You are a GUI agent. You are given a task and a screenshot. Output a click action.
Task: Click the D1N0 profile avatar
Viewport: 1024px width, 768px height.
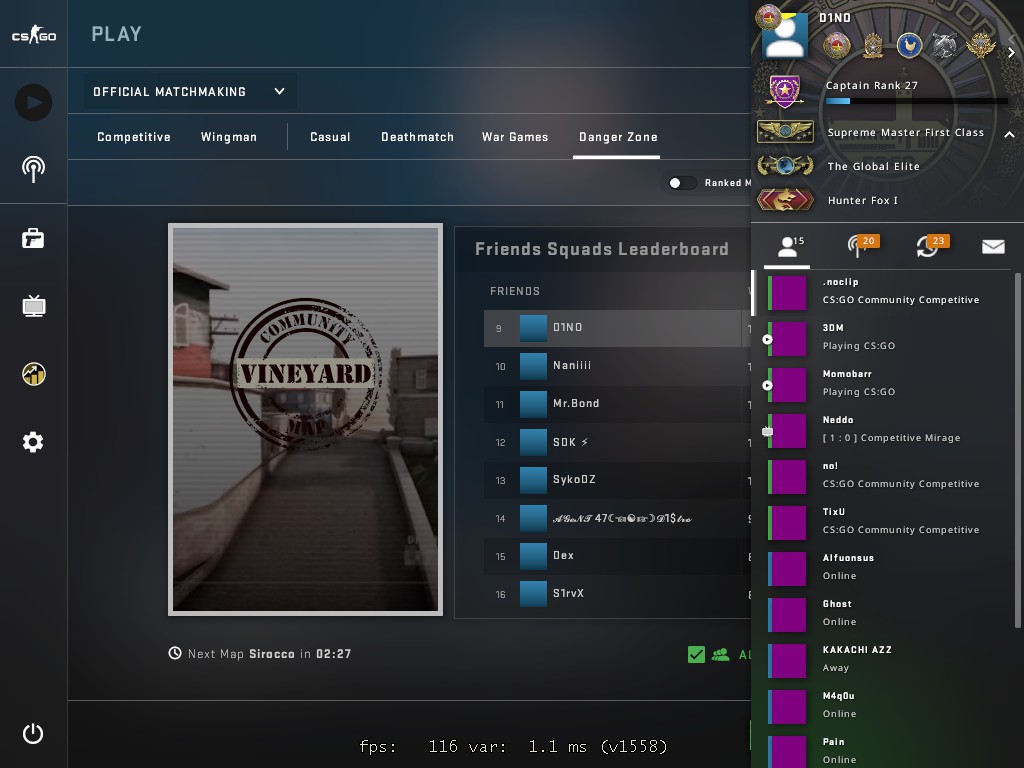(784, 36)
